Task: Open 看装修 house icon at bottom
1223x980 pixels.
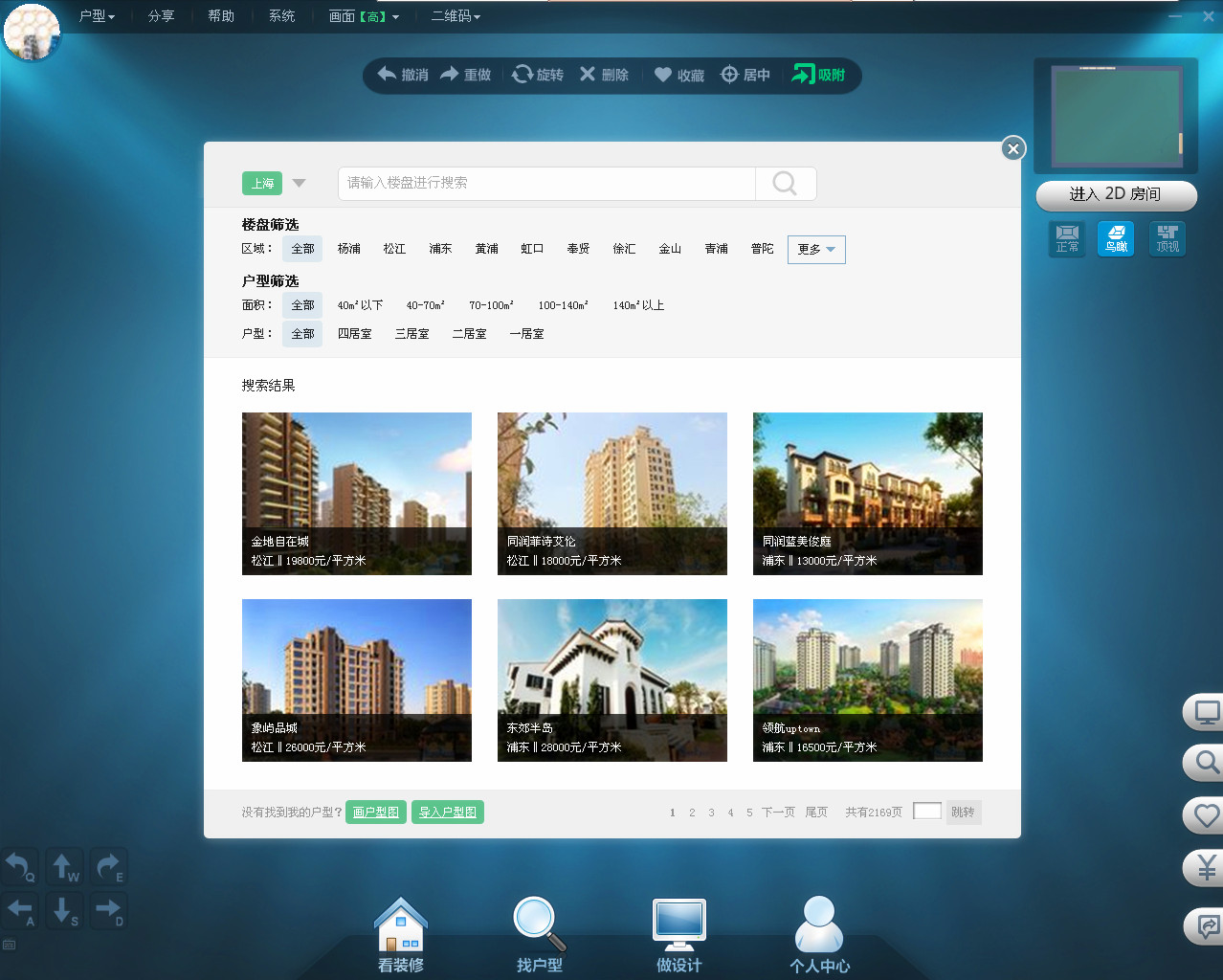Action: [x=401, y=926]
